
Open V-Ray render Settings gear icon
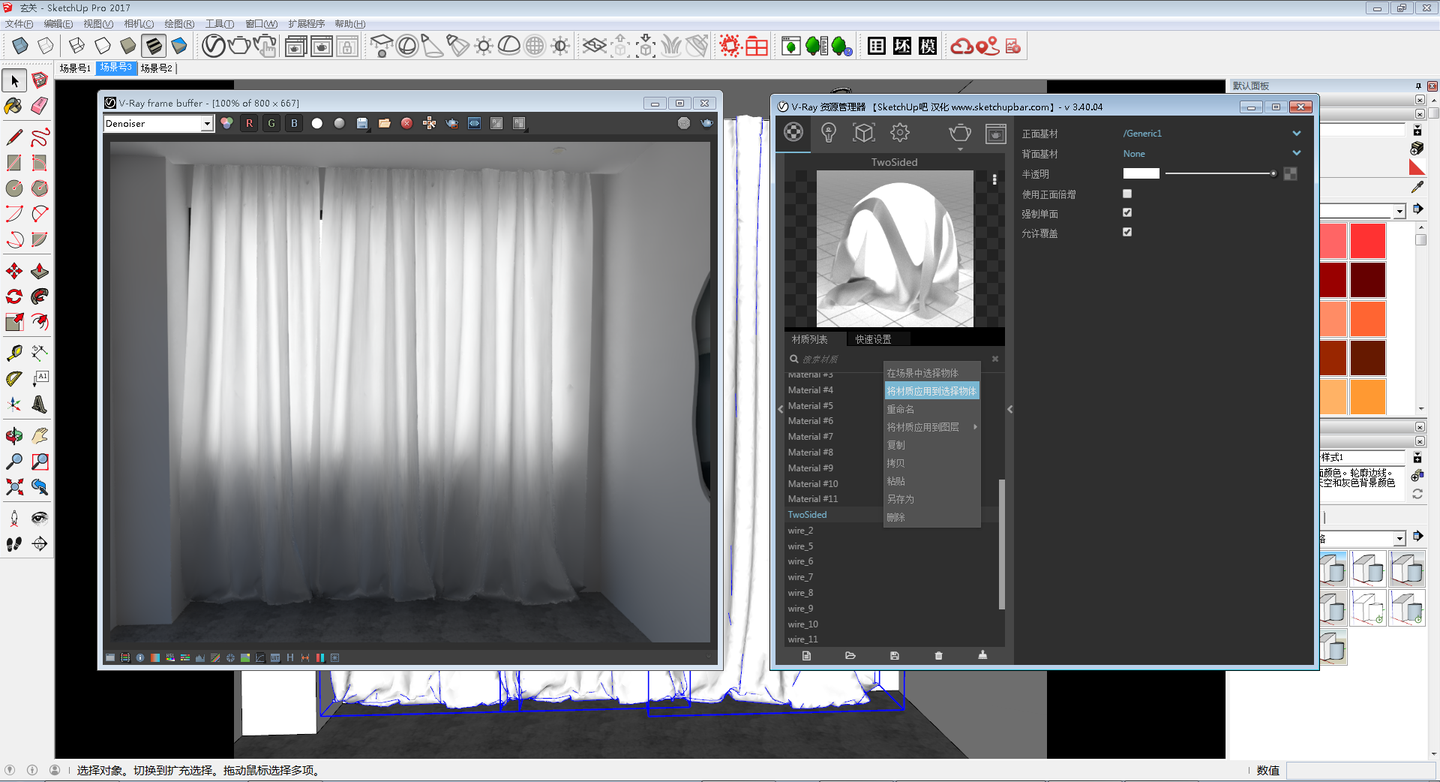899,131
